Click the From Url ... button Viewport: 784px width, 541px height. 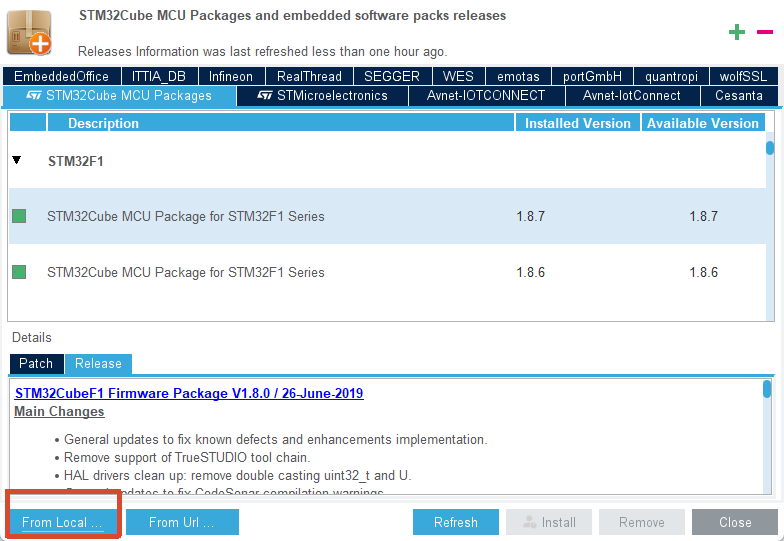click(x=182, y=522)
